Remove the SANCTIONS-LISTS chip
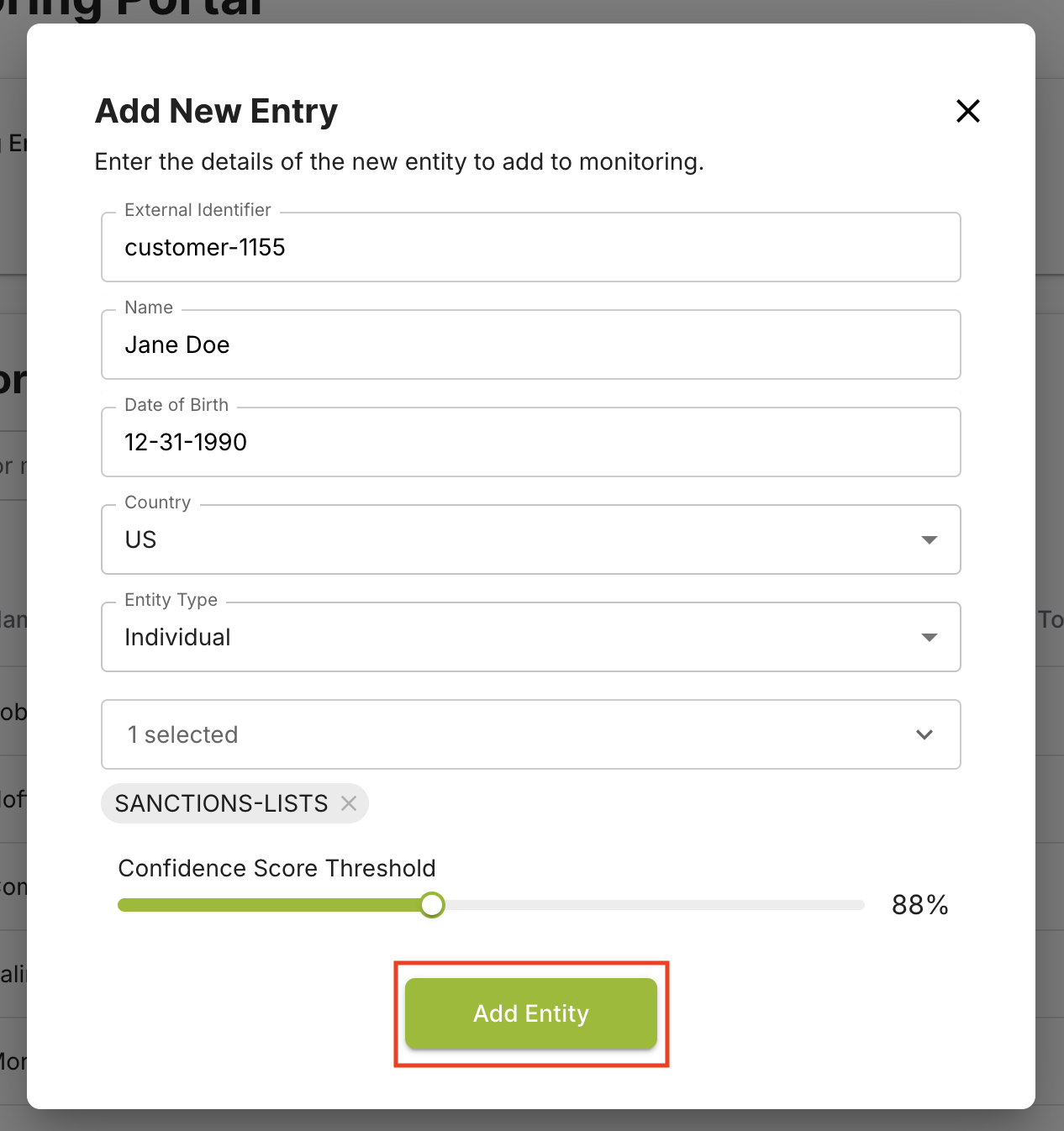This screenshot has height=1131, width=1064. pyautogui.click(x=349, y=803)
